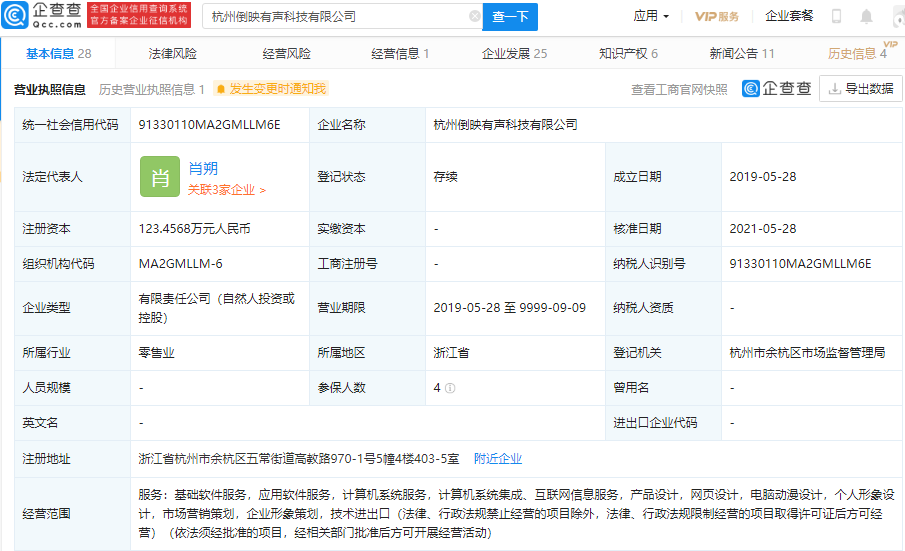The height and width of the screenshot is (551, 905).
Task: Switch to the 知识产权 tab
Action: pos(628,54)
